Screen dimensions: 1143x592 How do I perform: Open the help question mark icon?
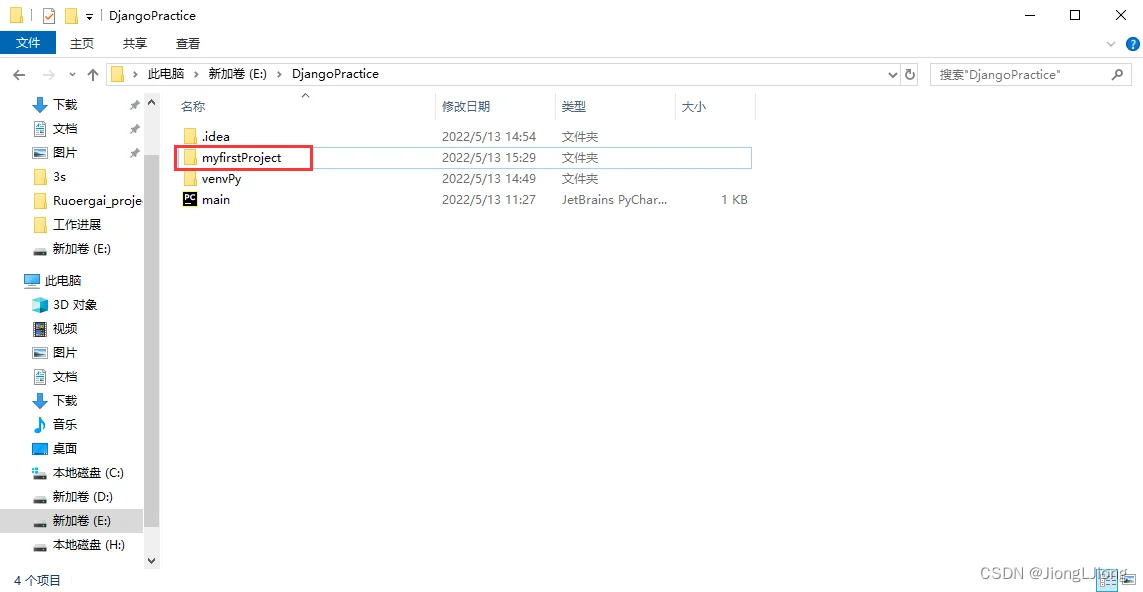[x=1132, y=44]
